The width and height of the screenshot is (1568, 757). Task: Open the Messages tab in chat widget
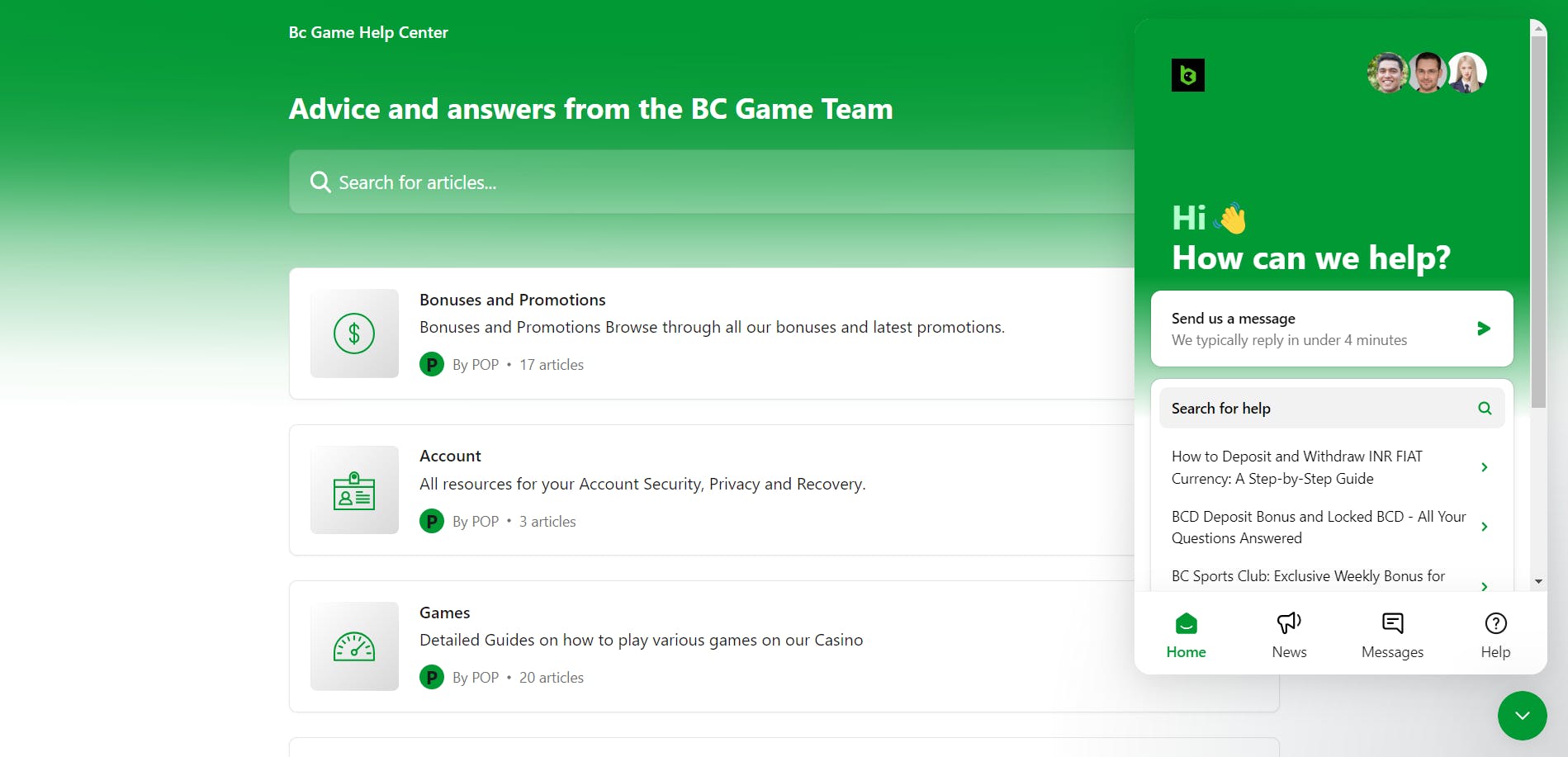[x=1392, y=635]
